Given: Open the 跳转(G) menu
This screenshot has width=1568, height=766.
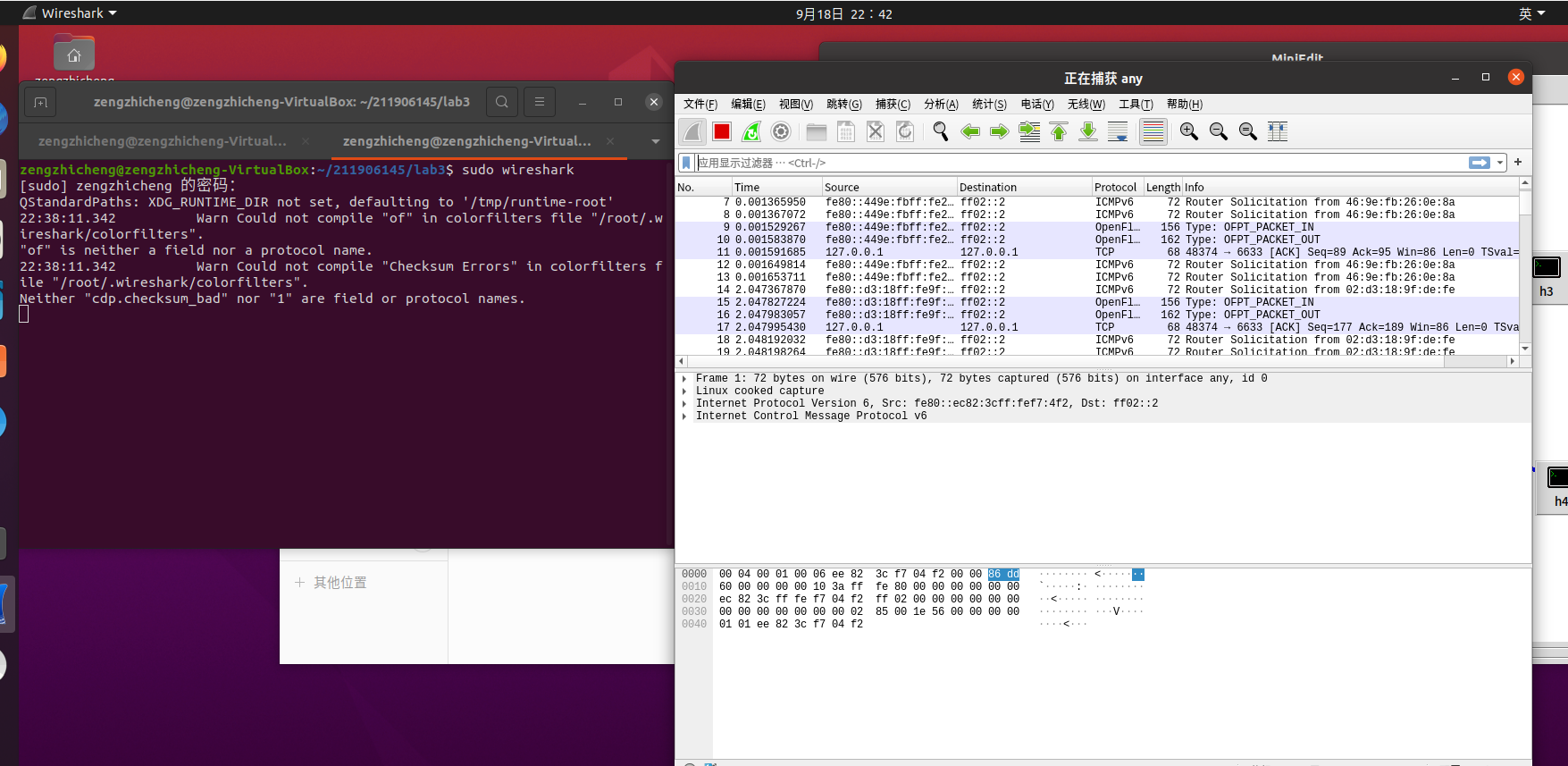Looking at the screenshot, I should (844, 105).
